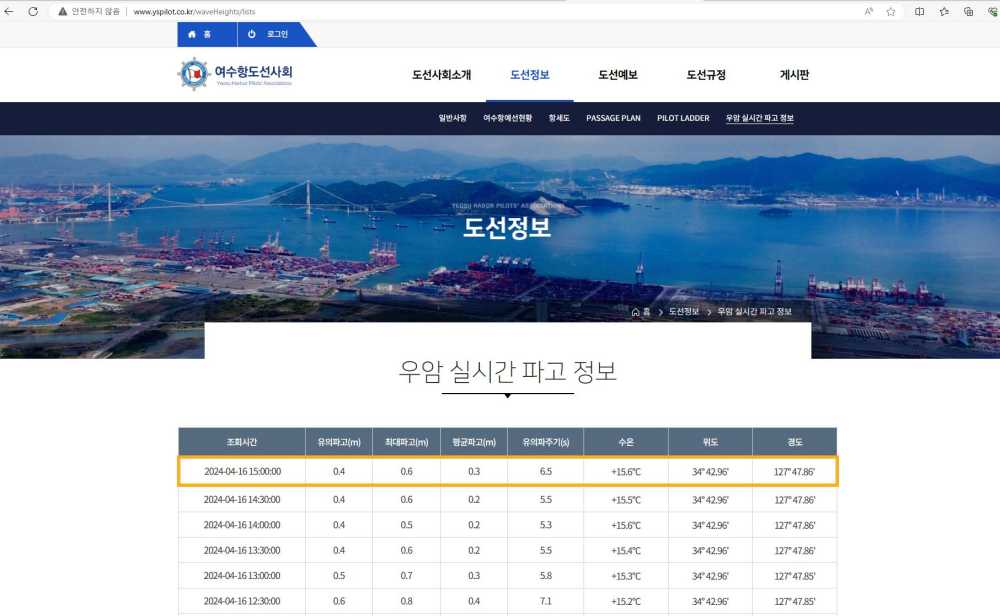This screenshot has width=1000, height=616.
Task: Reload the page with the refresh icon
Action: (33, 9)
